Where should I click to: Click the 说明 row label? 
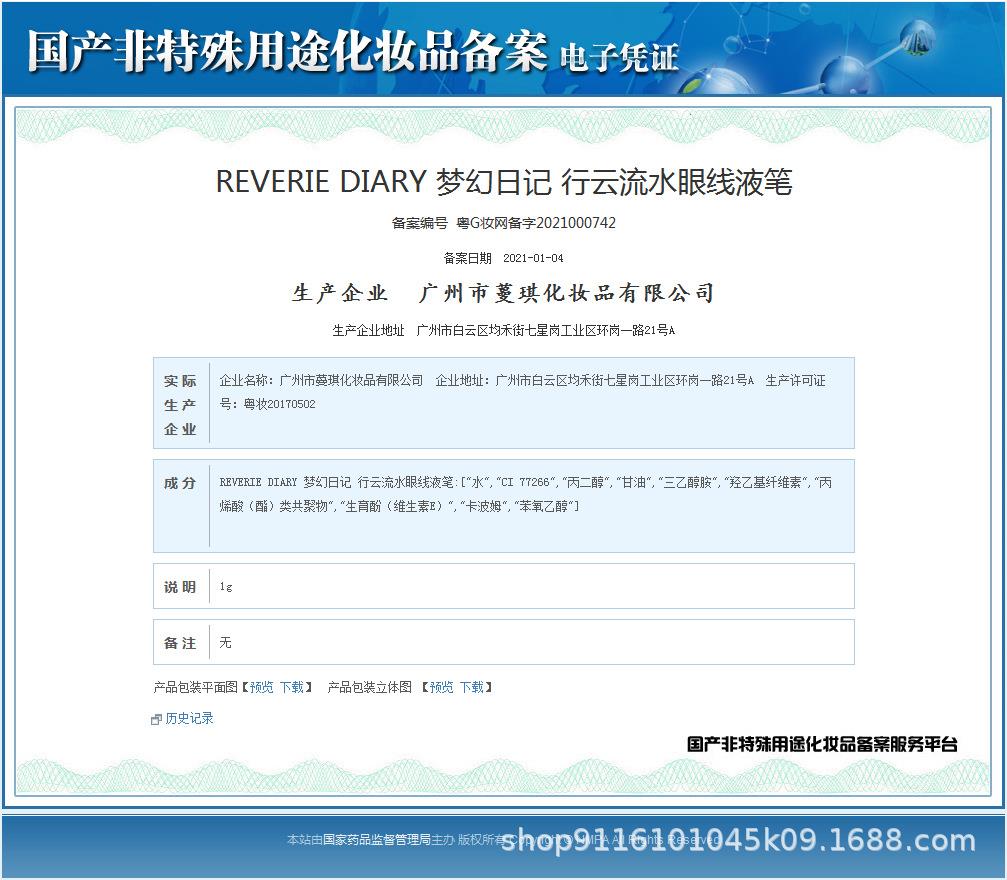point(180,587)
